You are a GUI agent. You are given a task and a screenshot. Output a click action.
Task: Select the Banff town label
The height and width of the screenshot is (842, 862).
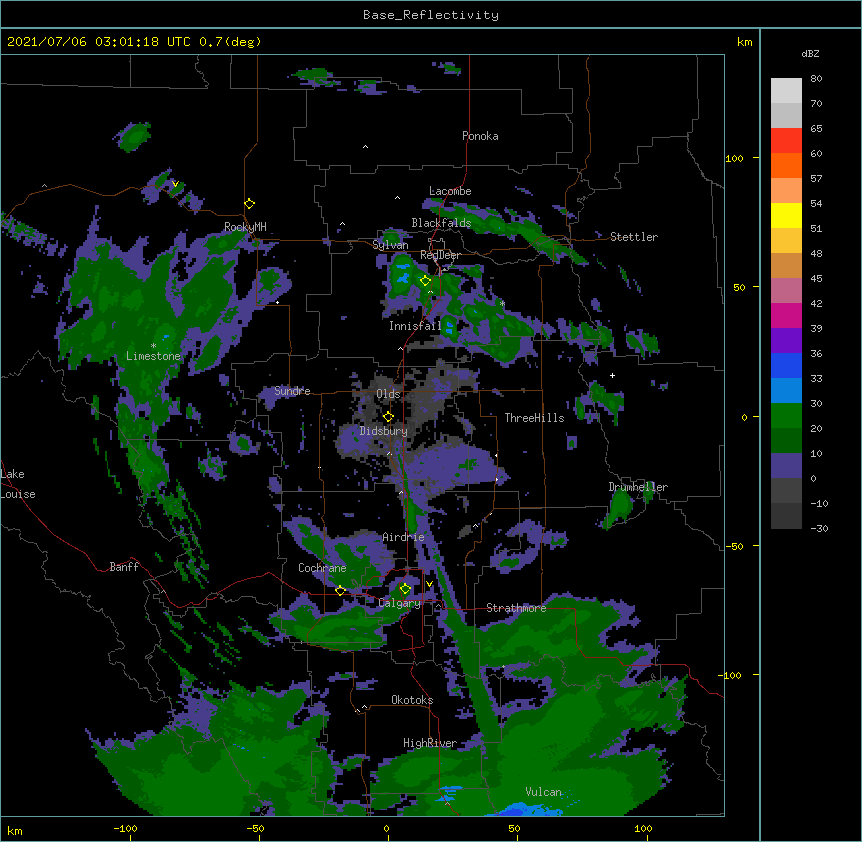(x=124, y=567)
